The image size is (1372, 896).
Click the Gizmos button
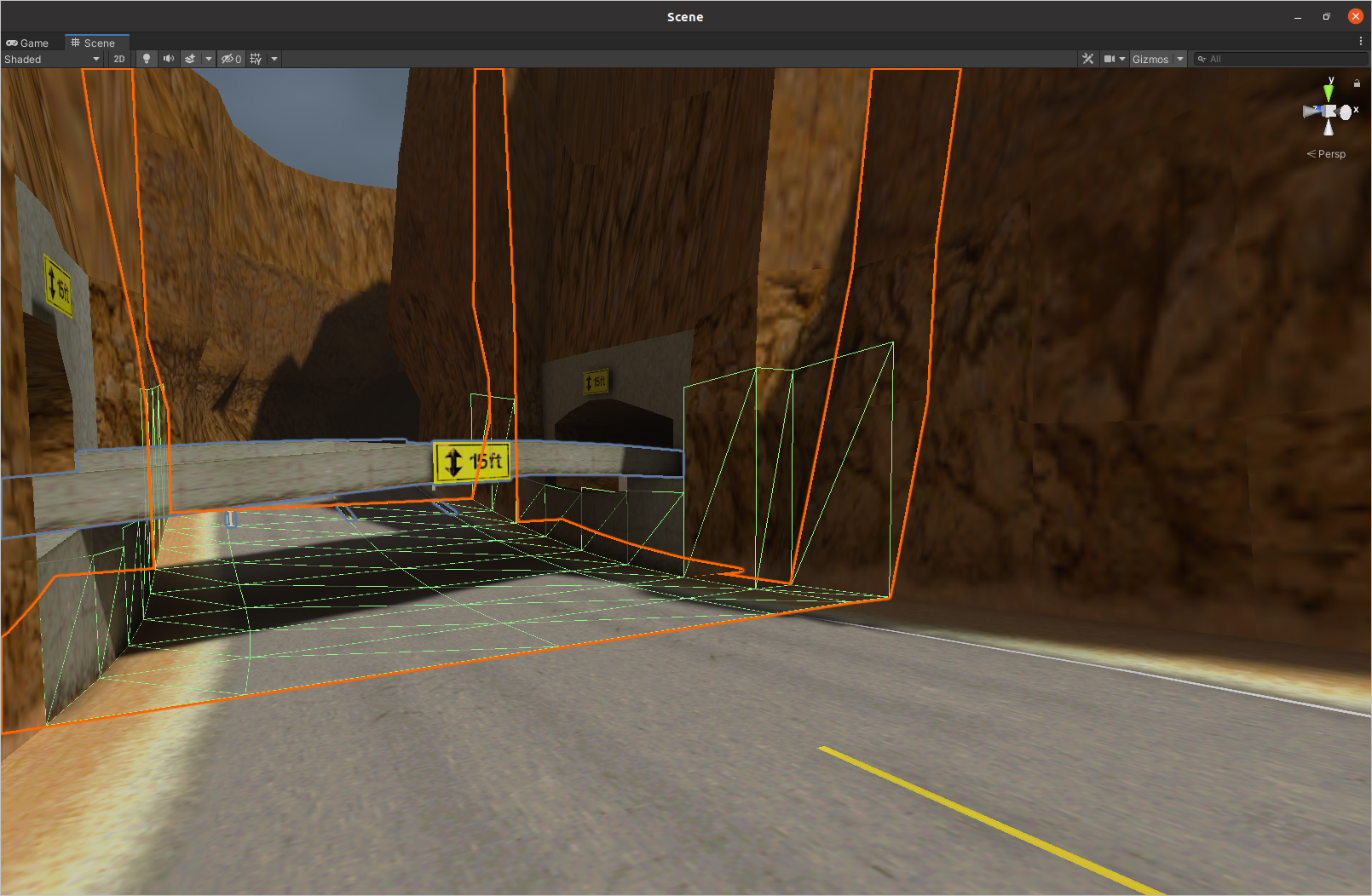[1152, 58]
